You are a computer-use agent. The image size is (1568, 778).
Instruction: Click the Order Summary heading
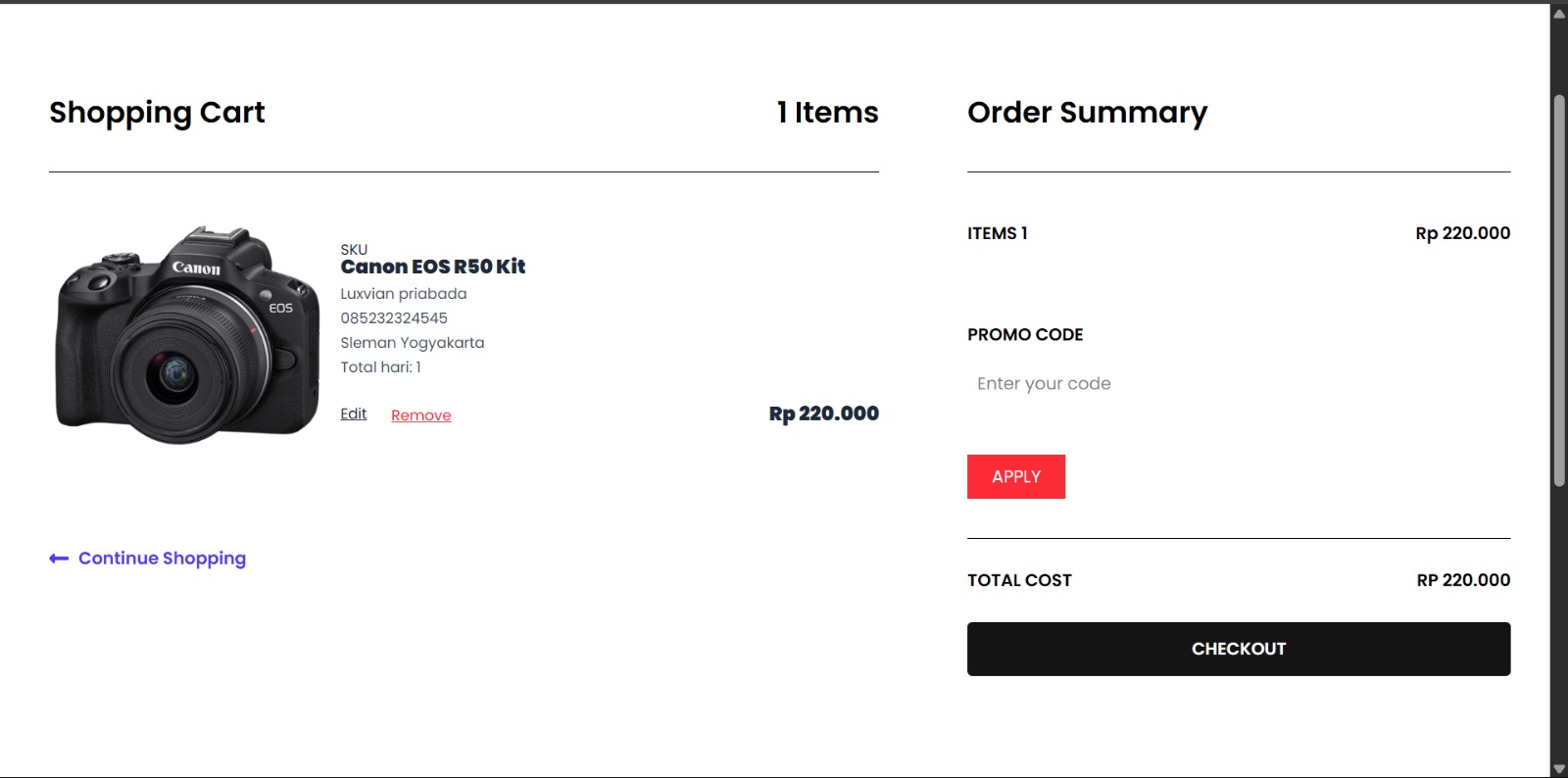coord(1087,113)
